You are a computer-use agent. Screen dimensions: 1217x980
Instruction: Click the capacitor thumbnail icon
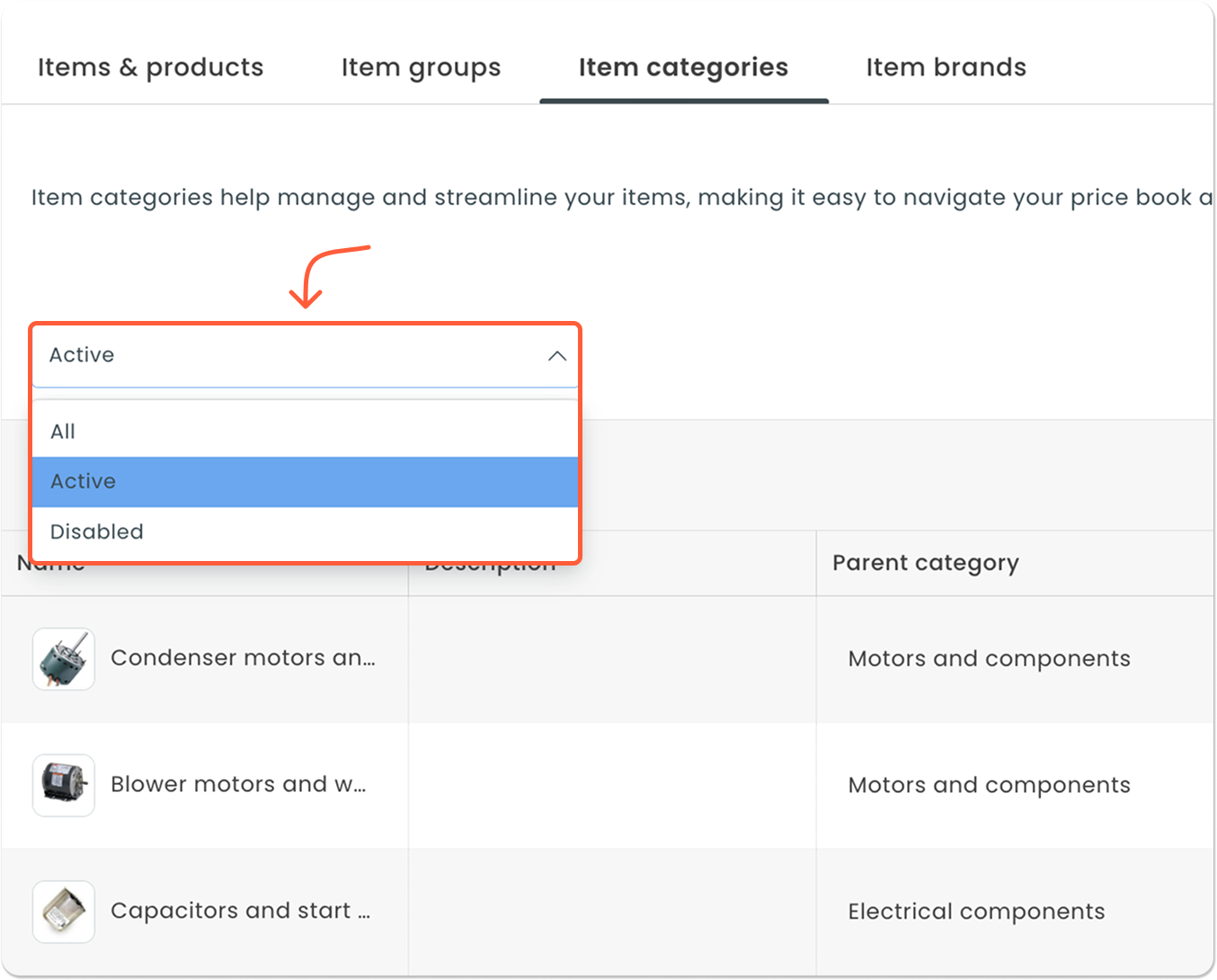[x=64, y=912]
